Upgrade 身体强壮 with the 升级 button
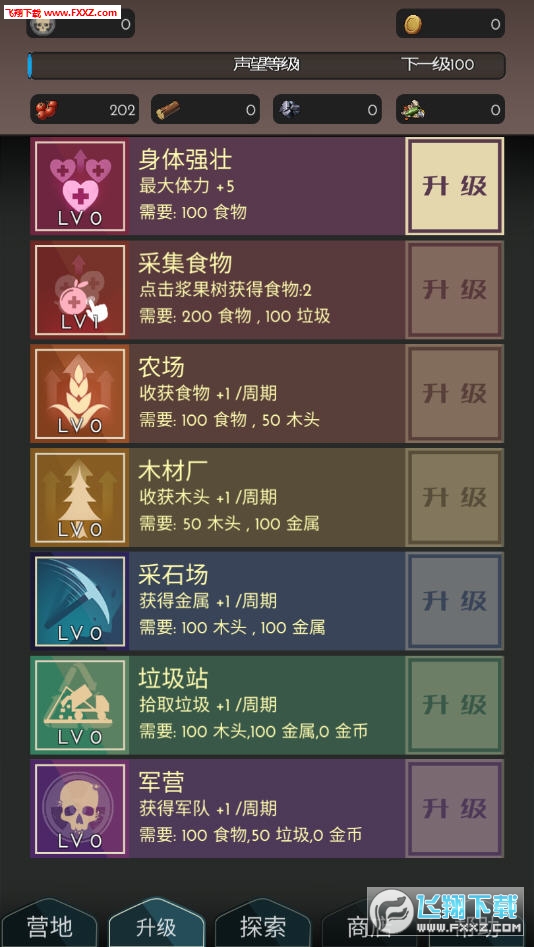The width and height of the screenshot is (534, 947). click(x=454, y=186)
